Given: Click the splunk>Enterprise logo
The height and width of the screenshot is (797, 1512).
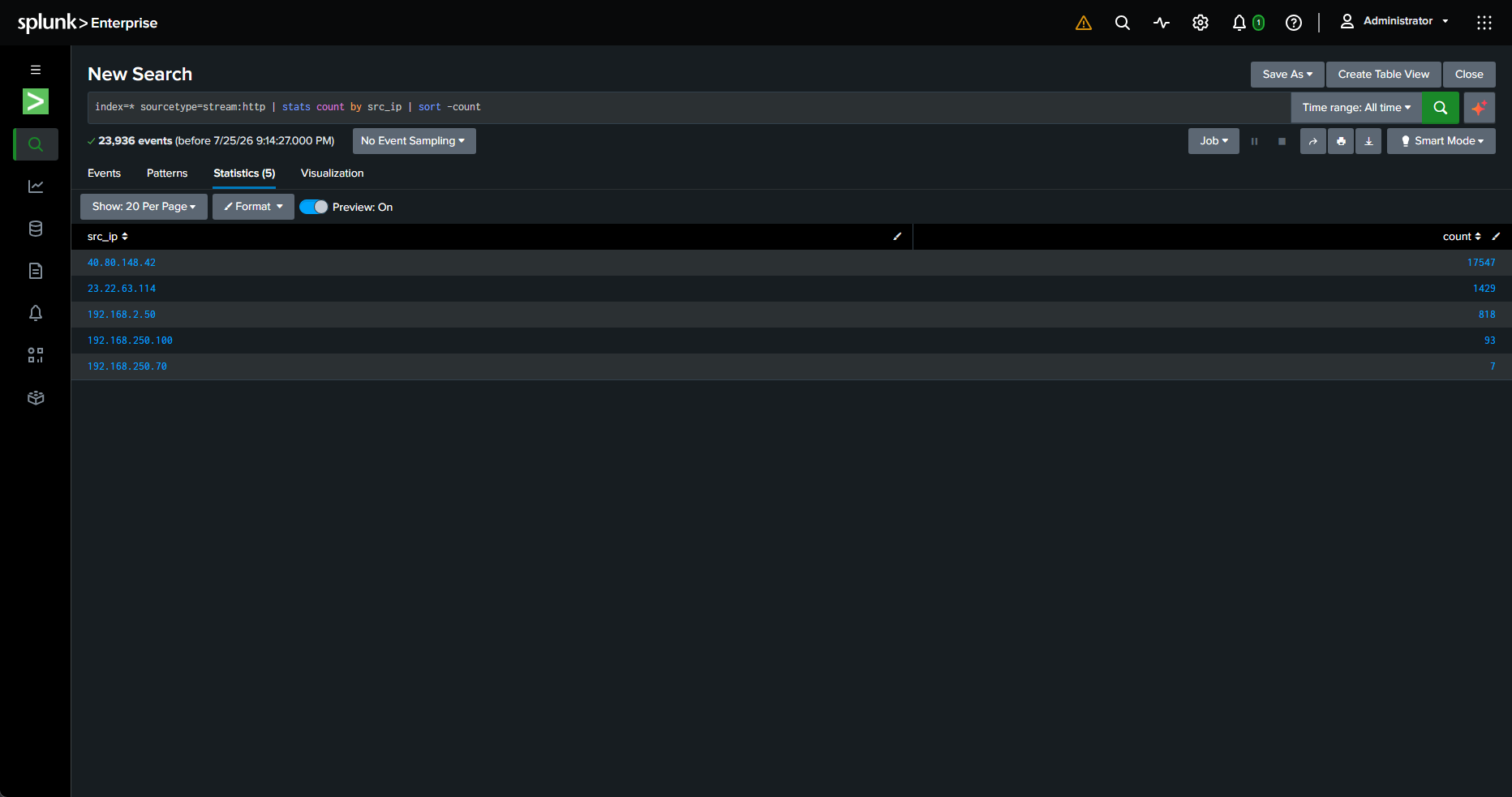Looking at the screenshot, I should coord(88,23).
